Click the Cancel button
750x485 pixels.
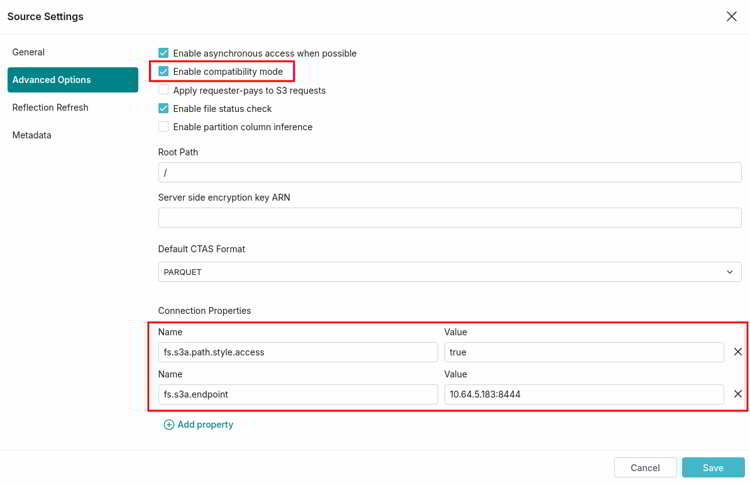coord(645,467)
